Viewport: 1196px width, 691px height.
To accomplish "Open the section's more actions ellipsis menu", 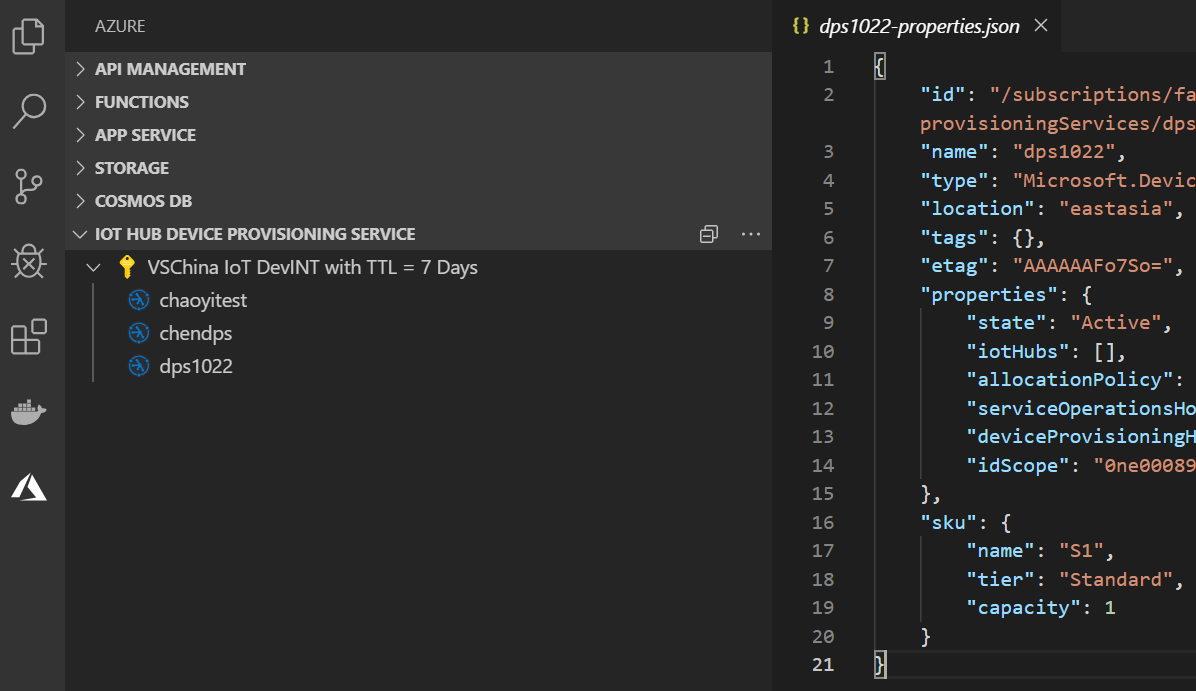I will point(751,233).
